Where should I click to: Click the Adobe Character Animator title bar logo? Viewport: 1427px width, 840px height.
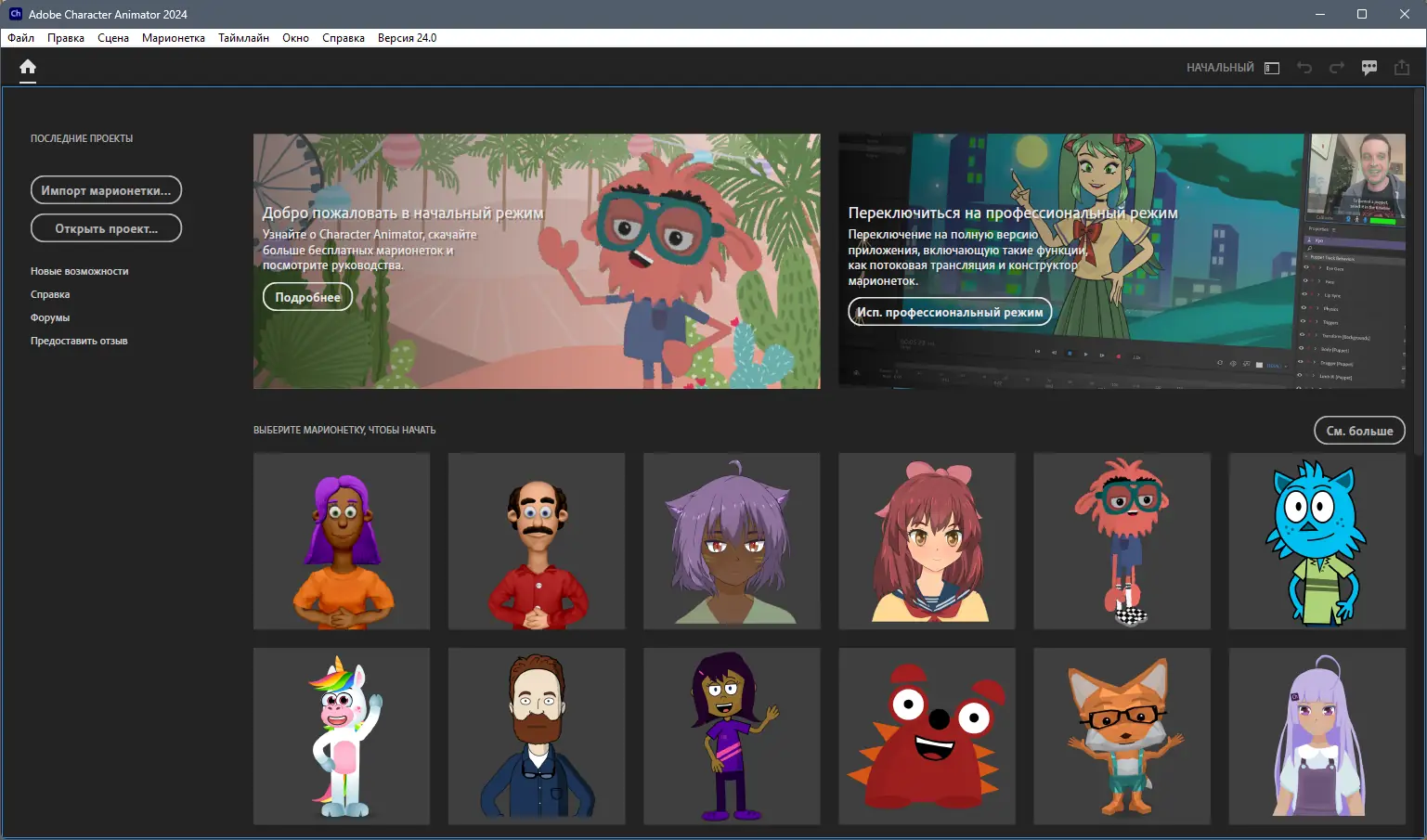15,14
